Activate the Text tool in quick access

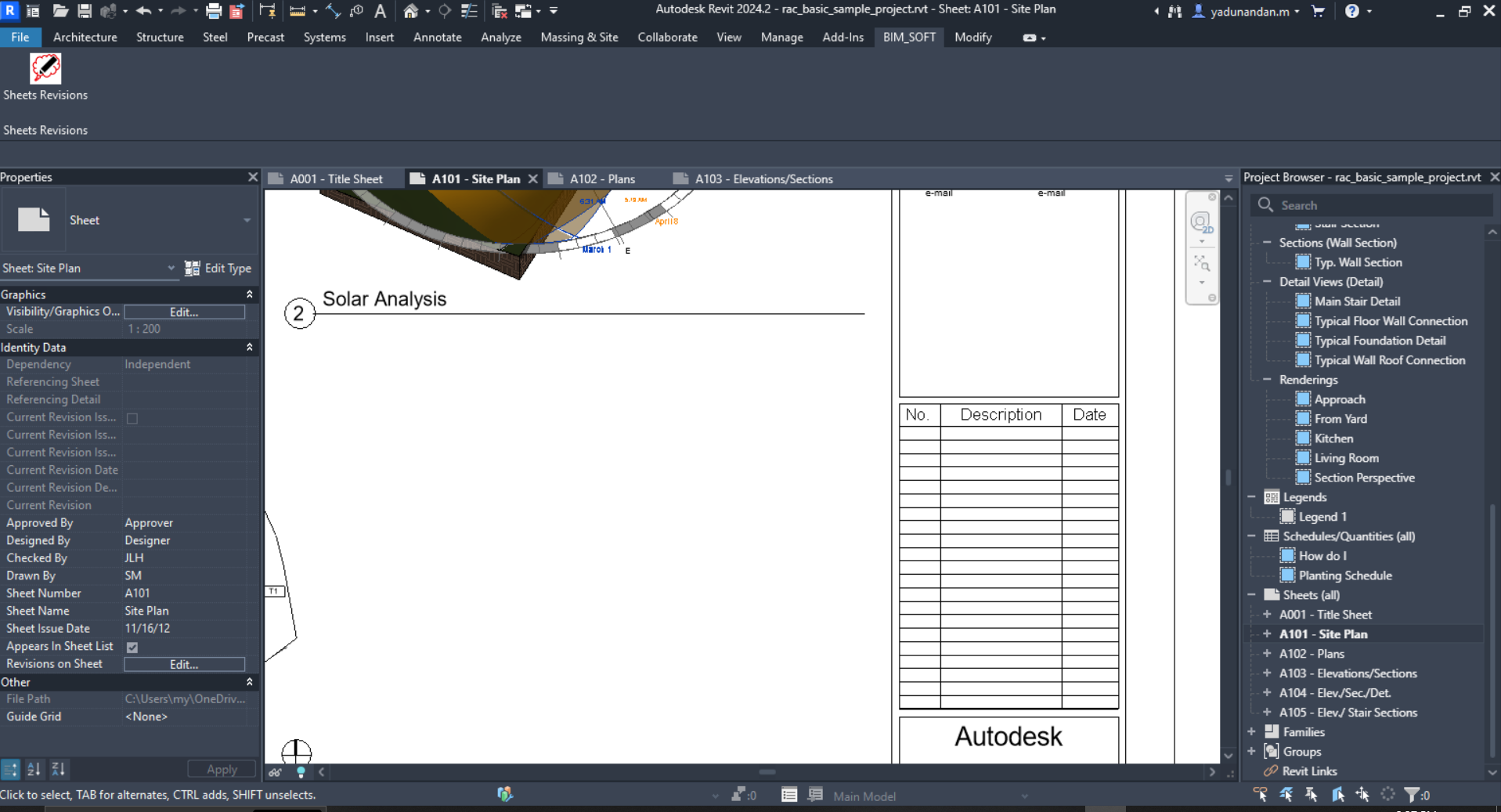(x=381, y=11)
